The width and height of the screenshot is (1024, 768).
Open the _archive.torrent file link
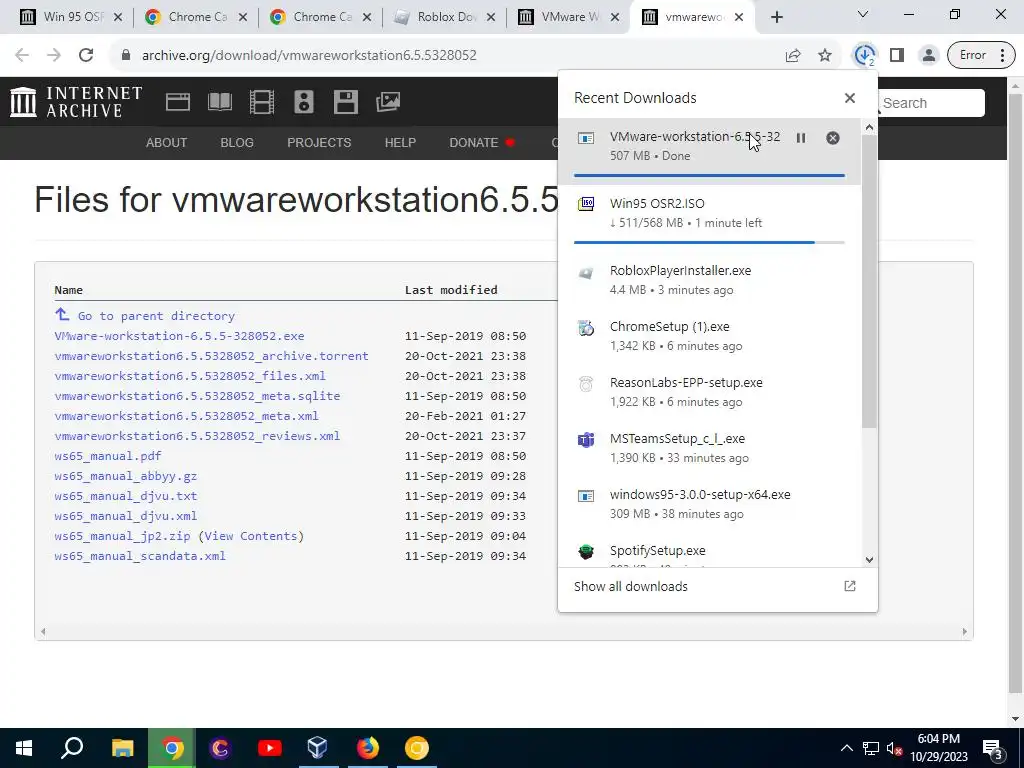point(212,356)
